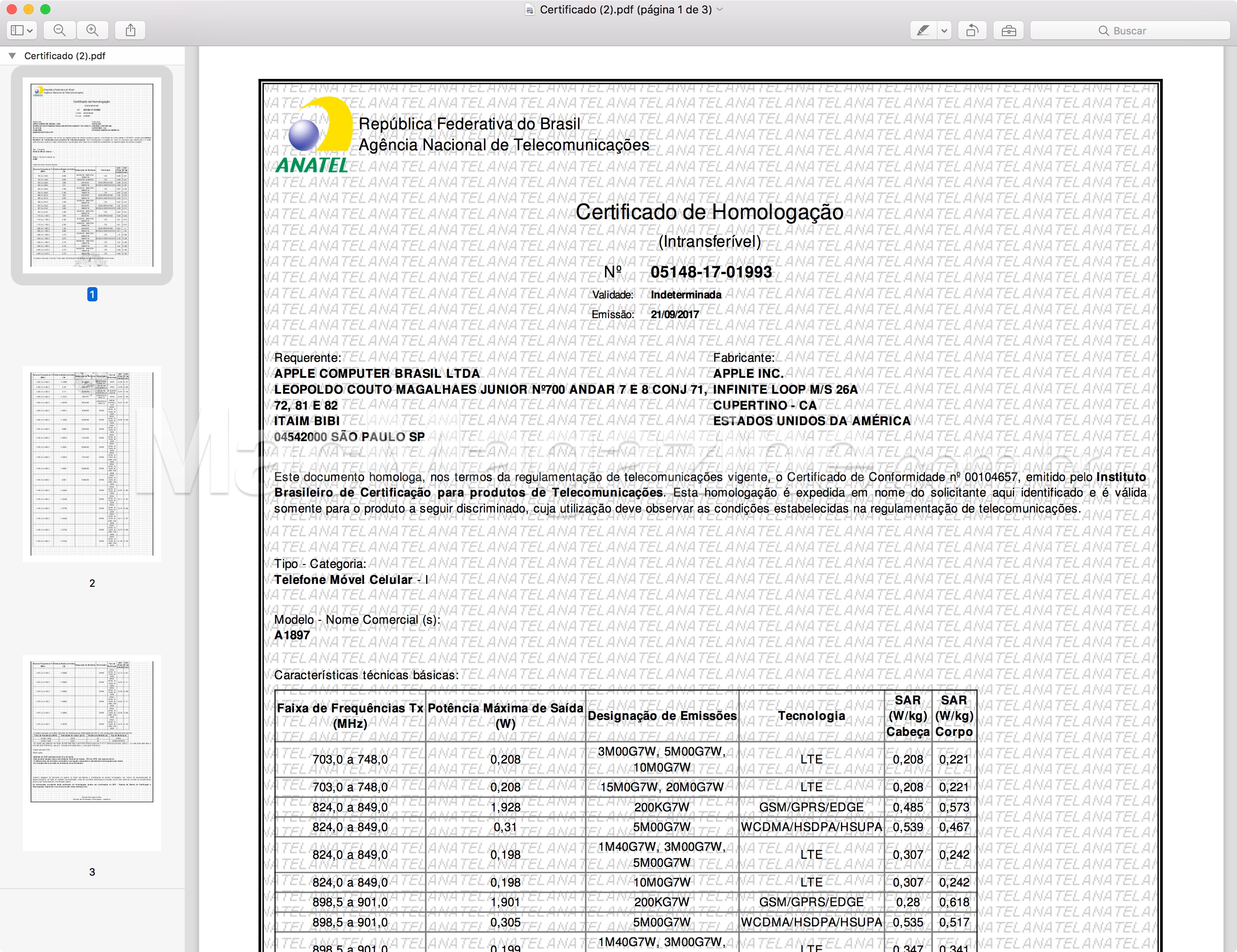The height and width of the screenshot is (952, 1237).
Task: Click the Certificado (2).pdf sidebar label
Action: click(x=65, y=55)
